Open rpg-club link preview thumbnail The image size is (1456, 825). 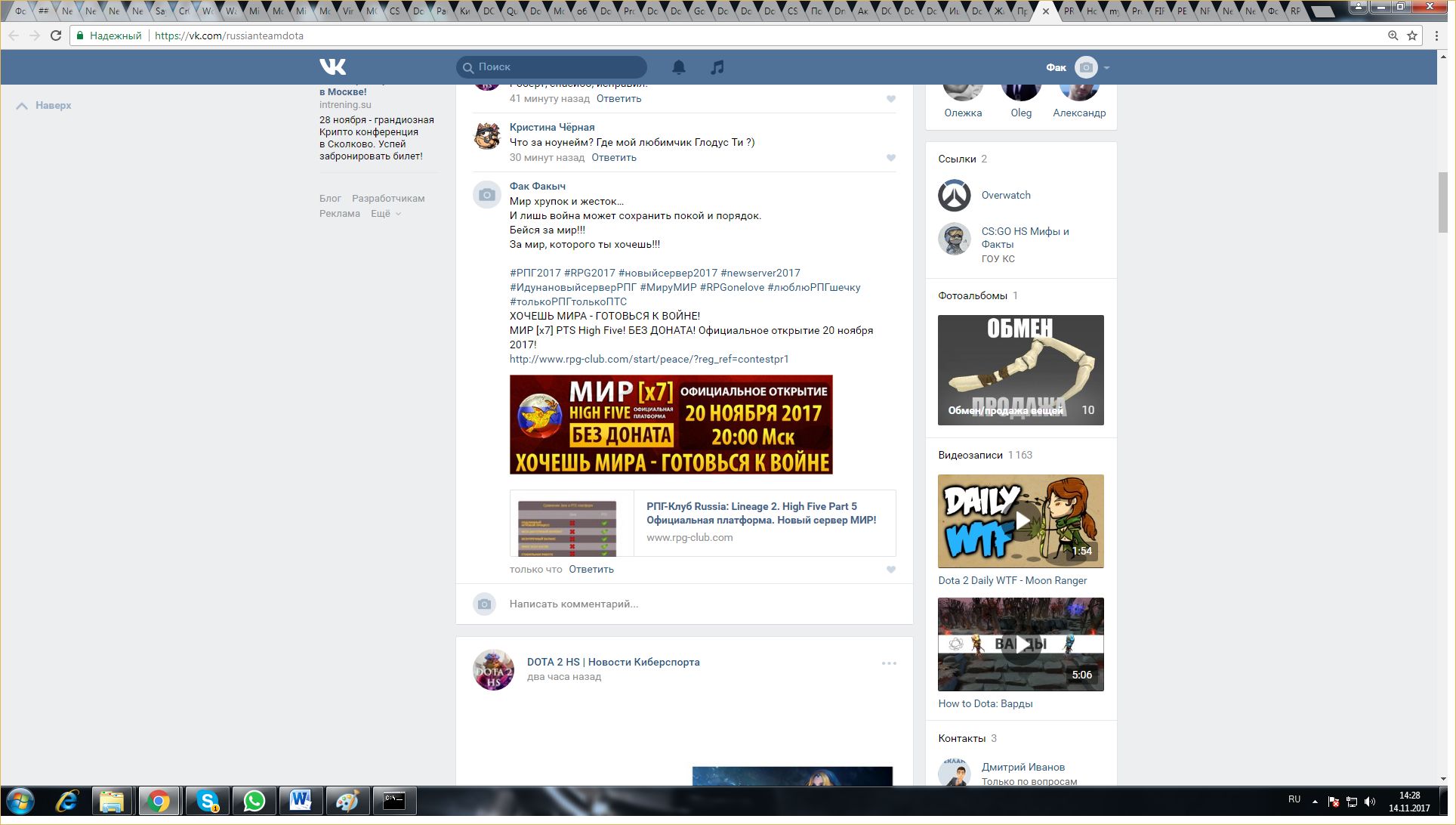[567, 527]
